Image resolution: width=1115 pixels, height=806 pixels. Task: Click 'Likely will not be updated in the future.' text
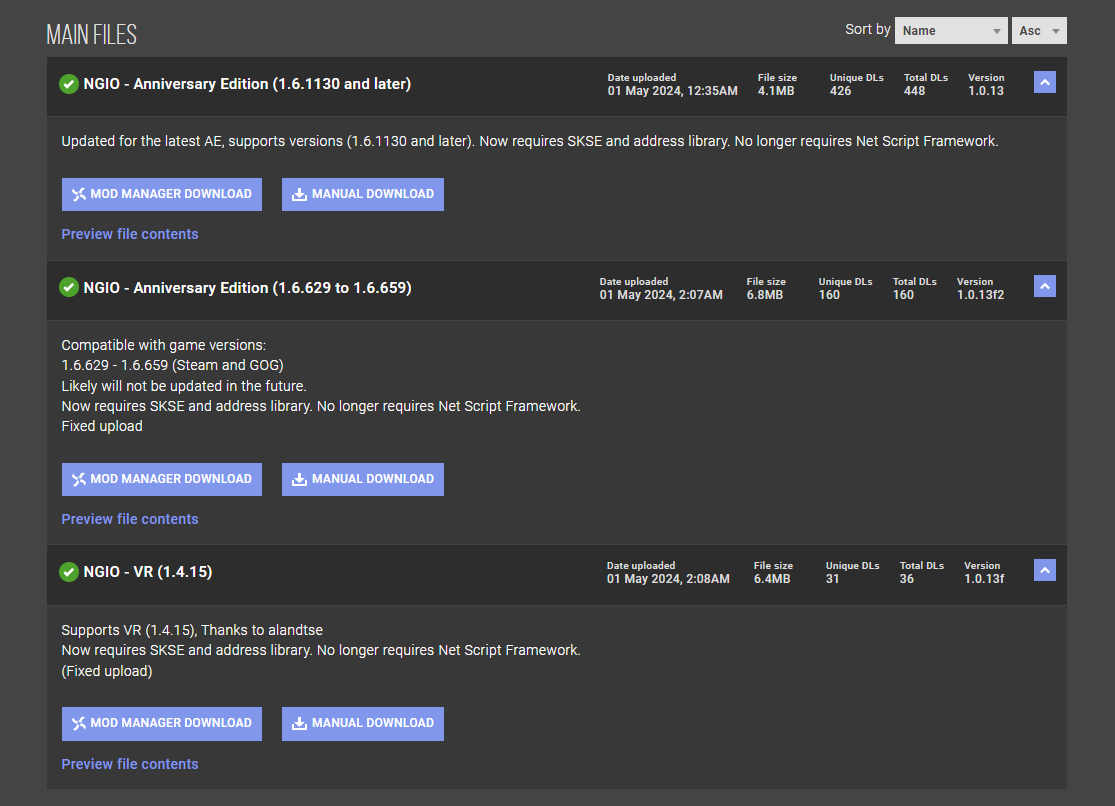click(183, 386)
